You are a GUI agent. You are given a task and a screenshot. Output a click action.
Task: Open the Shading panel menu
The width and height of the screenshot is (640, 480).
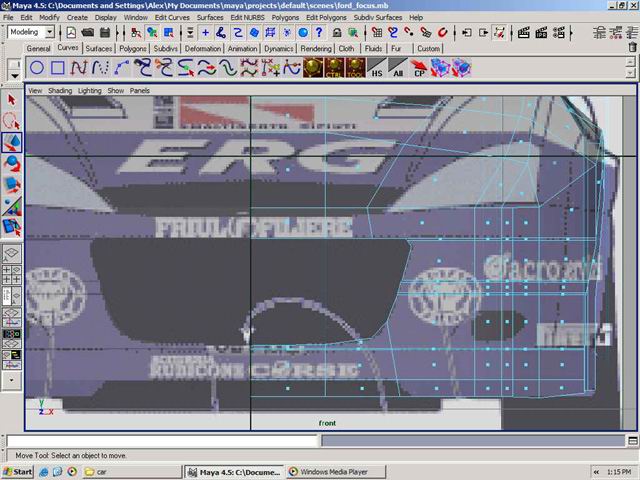60,90
